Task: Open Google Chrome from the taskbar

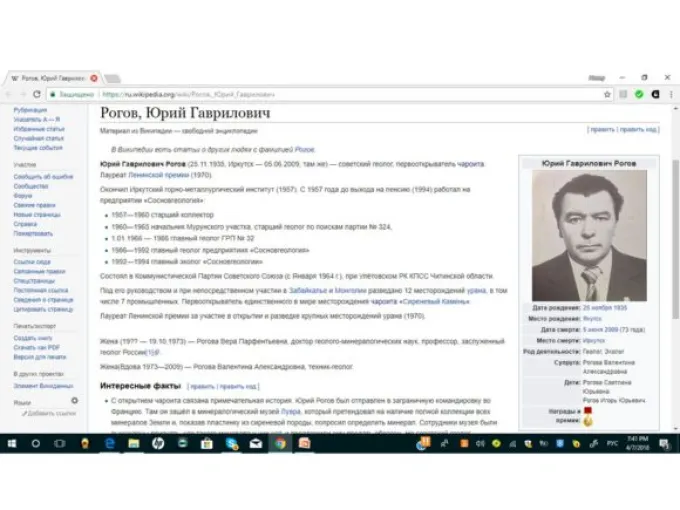Action: point(281,442)
